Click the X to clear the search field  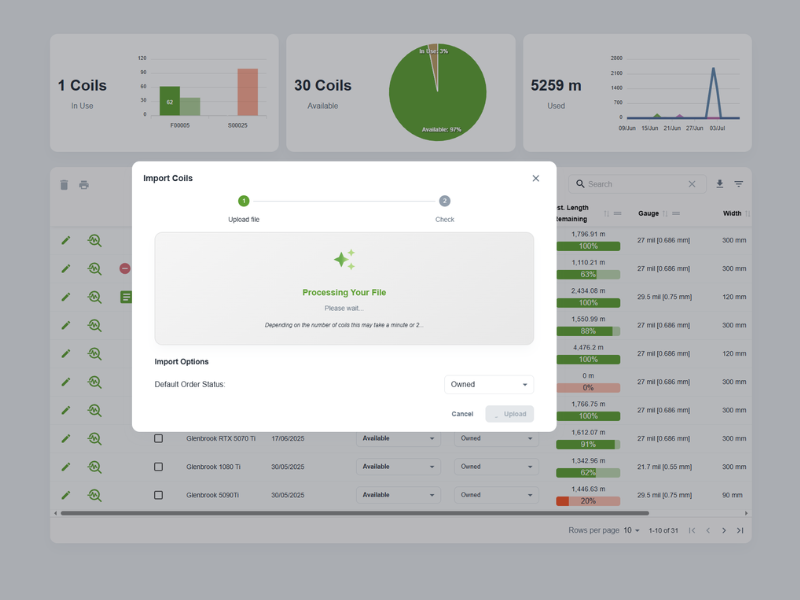691,184
